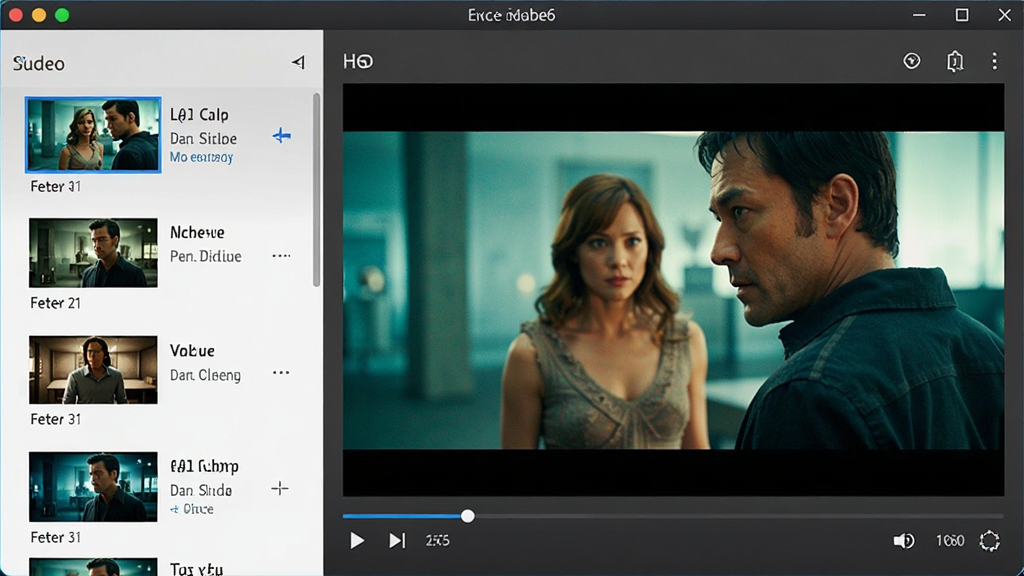The height and width of the screenshot is (576, 1024).
Task: Click the Dan. Cleeng author text
Action: coord(205,375)
